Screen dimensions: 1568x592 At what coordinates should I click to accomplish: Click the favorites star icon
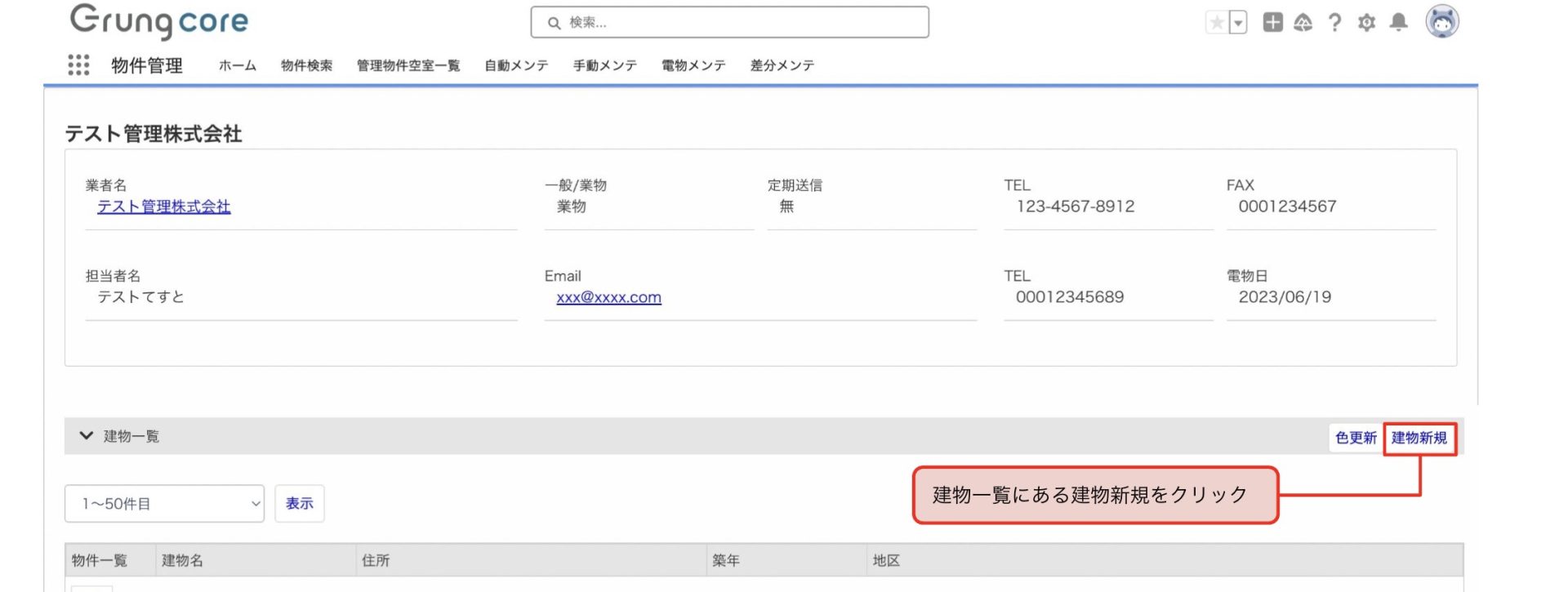1217,23
